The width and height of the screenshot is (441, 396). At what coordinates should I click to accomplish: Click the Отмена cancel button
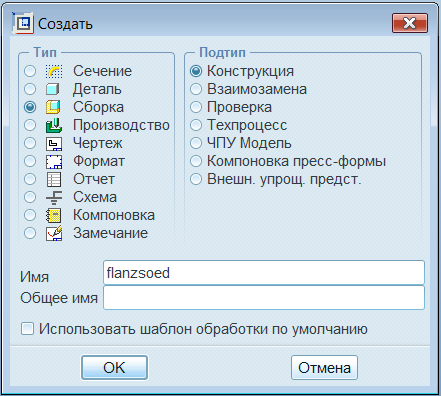coord(324,367)
